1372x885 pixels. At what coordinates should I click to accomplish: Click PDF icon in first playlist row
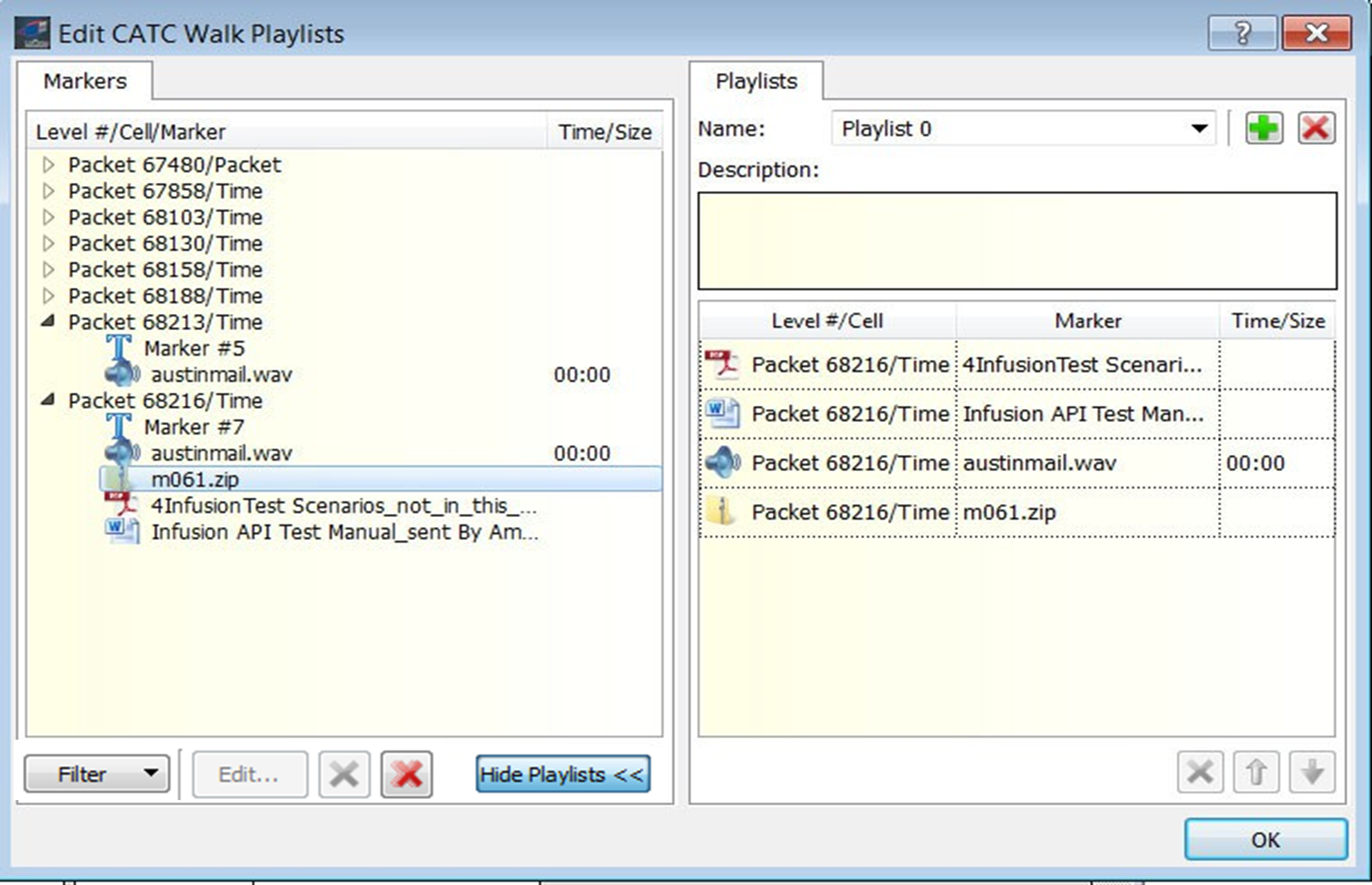721,364
